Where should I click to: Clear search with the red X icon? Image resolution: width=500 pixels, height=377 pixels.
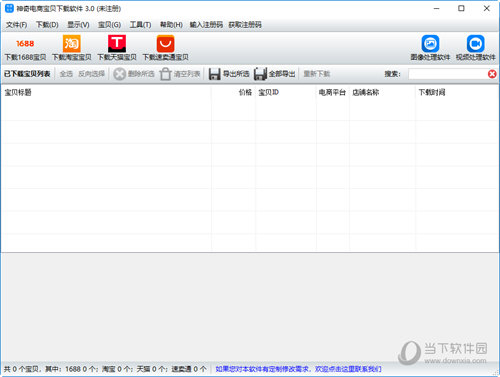[x=492, y=74]
